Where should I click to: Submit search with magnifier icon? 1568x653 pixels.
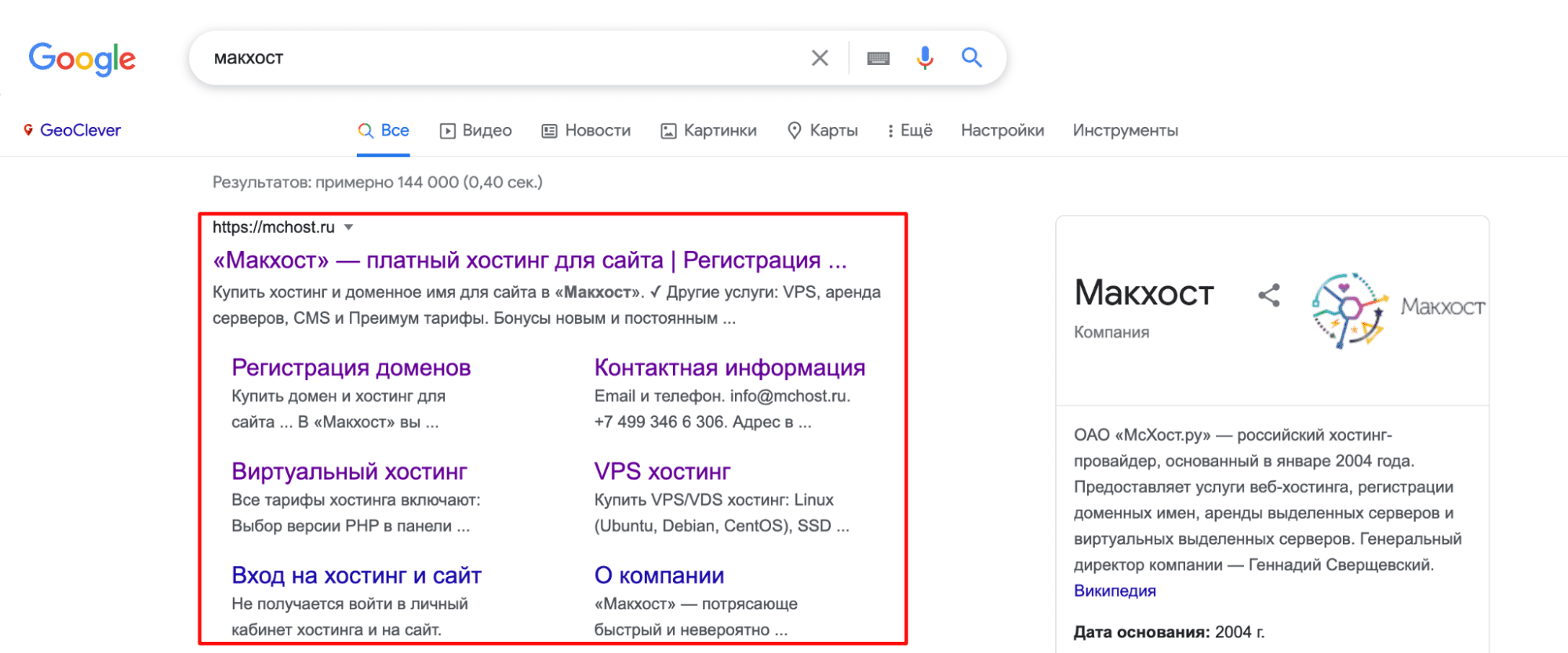(972, 57)
